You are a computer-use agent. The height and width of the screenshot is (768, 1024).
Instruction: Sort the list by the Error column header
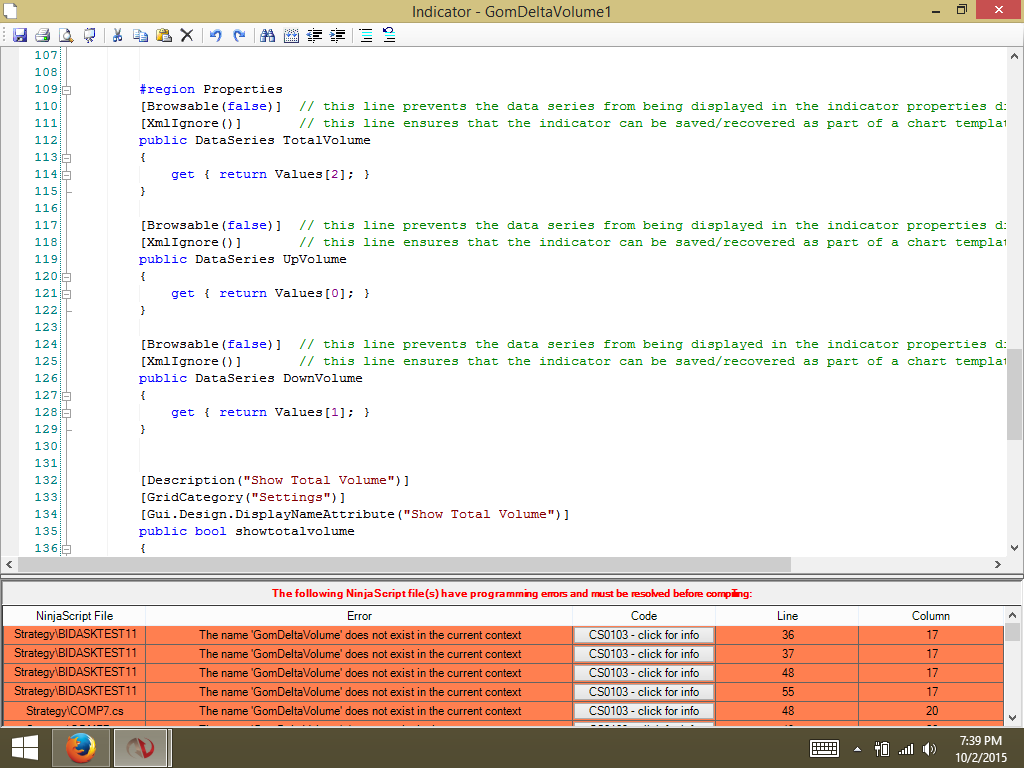pyautogui.click(x=359, y=616)
